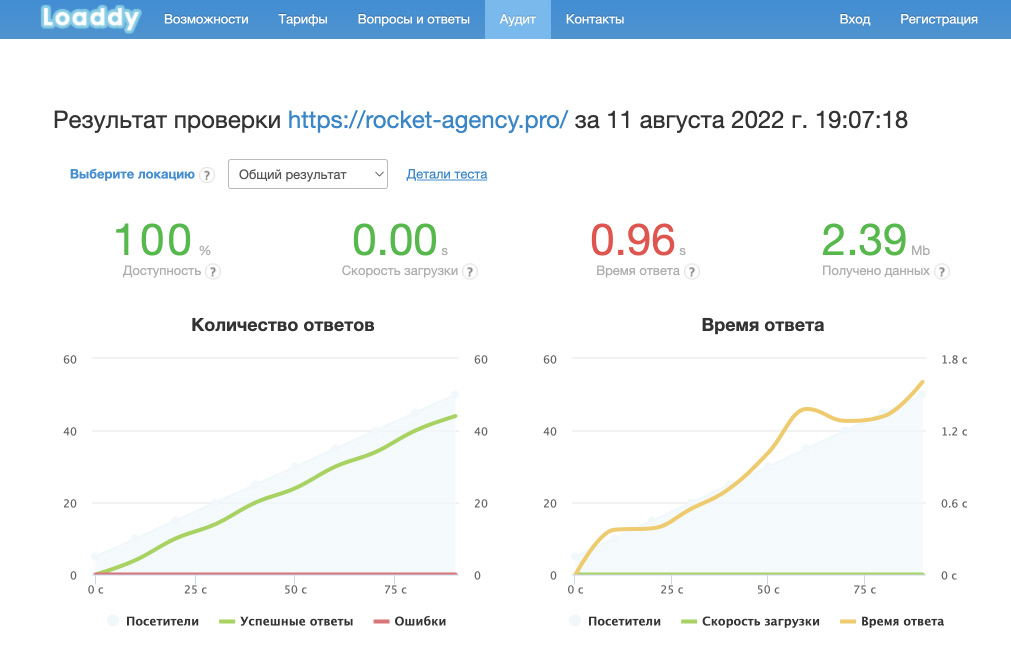Click the 2.39 Mb data value
Viewport: 1011px width, 655px height.
(x=875, y=240)
